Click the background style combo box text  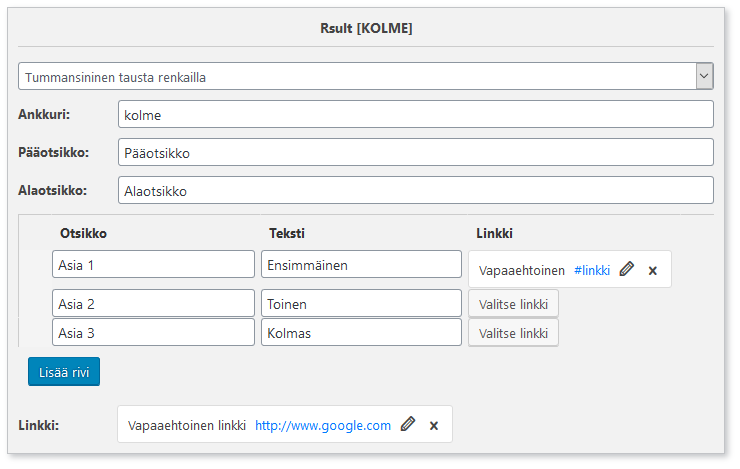(x=115, y=77)
